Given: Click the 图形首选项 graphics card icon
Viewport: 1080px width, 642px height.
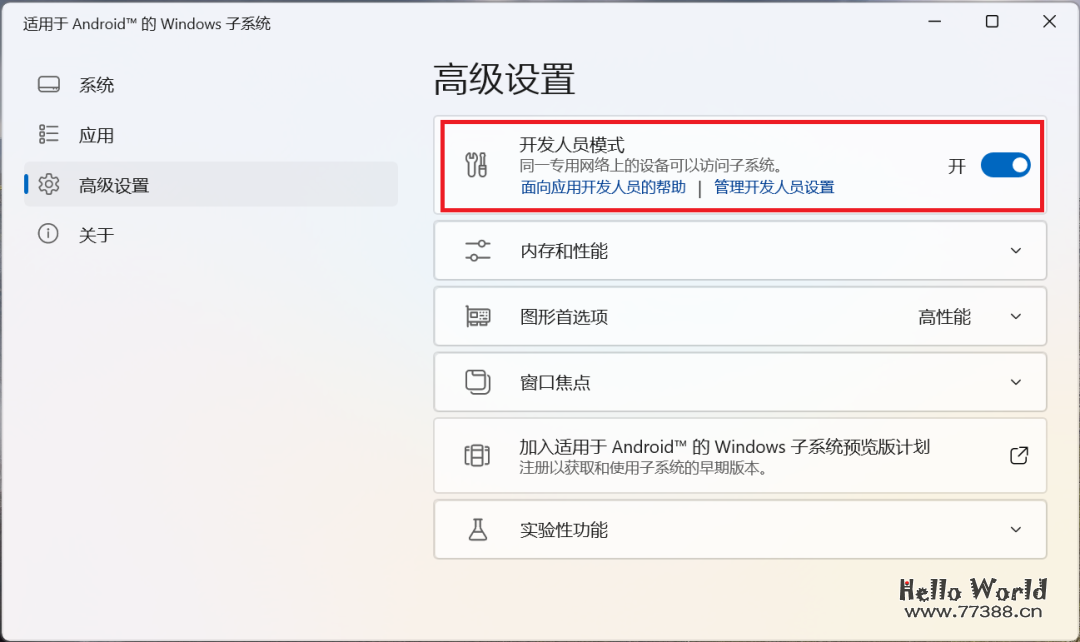Looking at the screenshot, I should [477, 316].
